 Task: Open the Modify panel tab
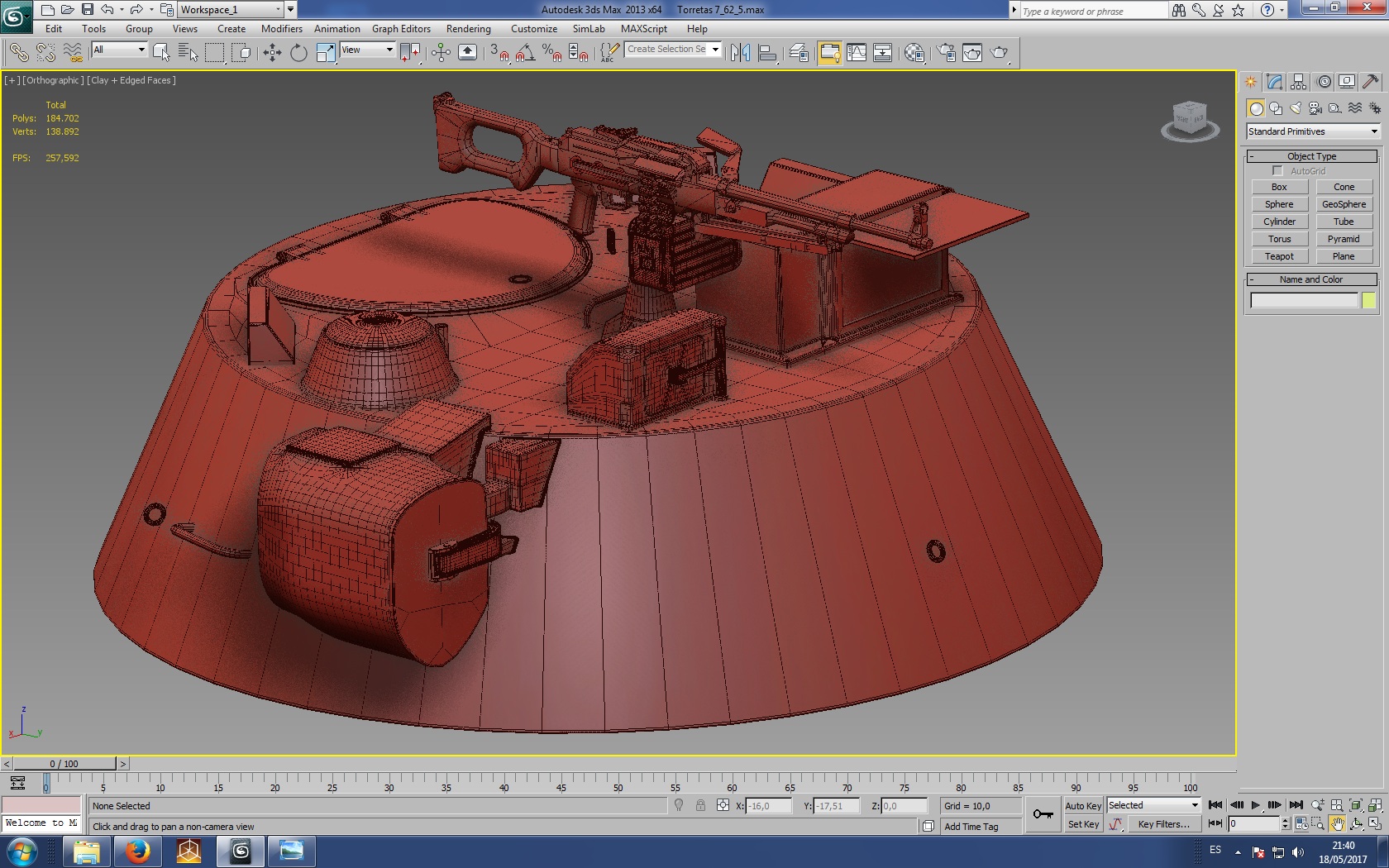[x=1274, y=82]
